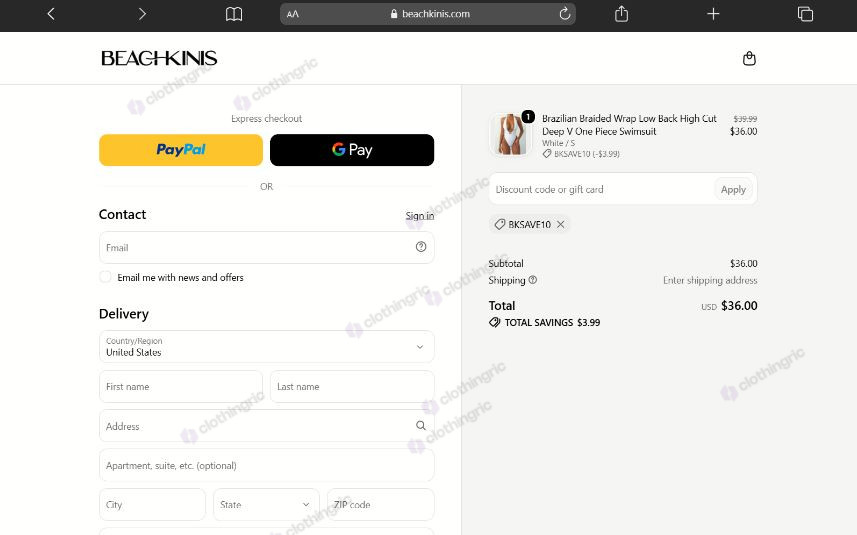Click the TOTAL SAVINGS tag icon
The height and width of the screenshot is (535, 857).
click(x=495, y=322)
